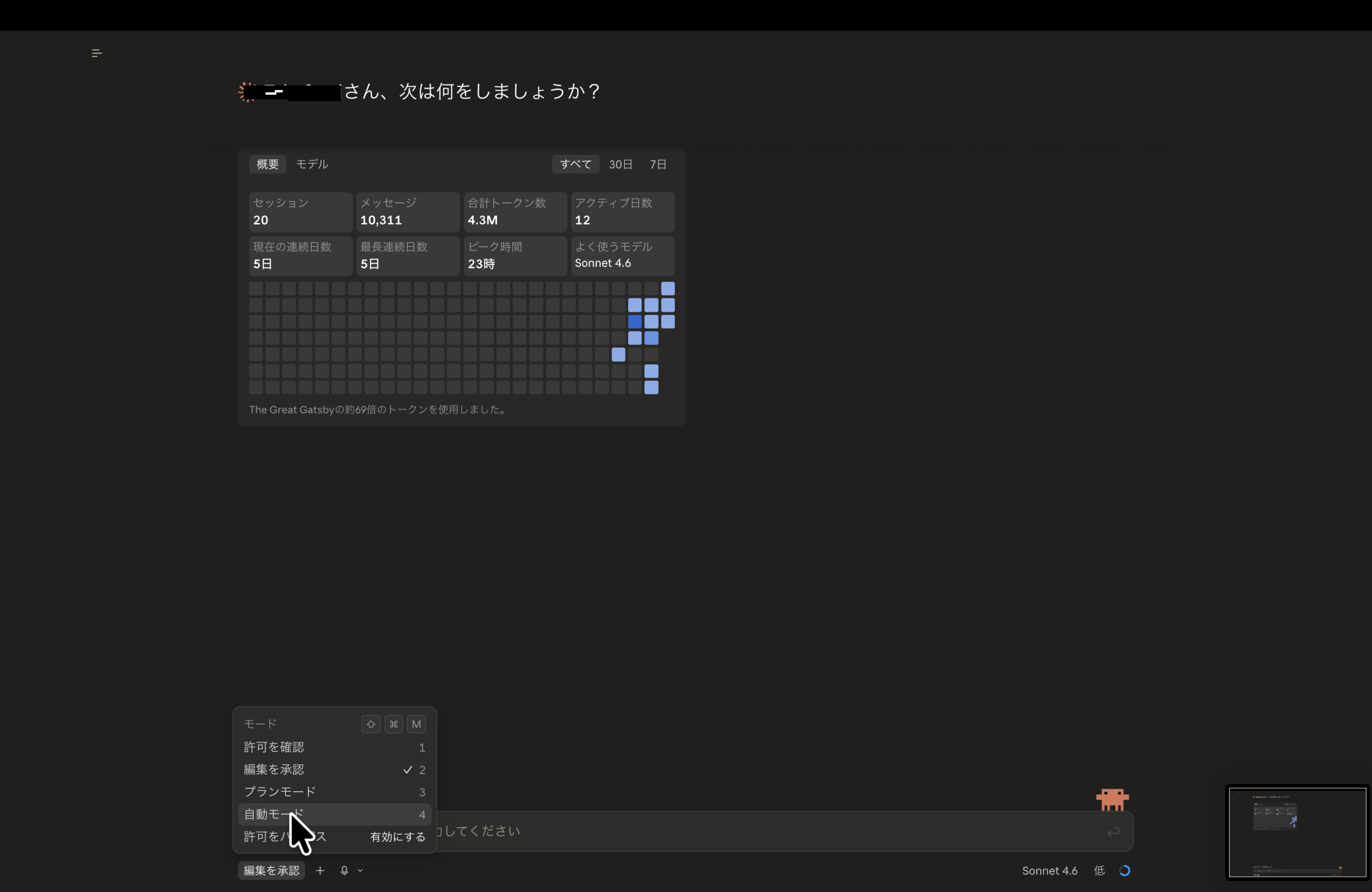Click the screen preview thumbnail
Screen dimensions: 1372x892
coord(1296,833)
